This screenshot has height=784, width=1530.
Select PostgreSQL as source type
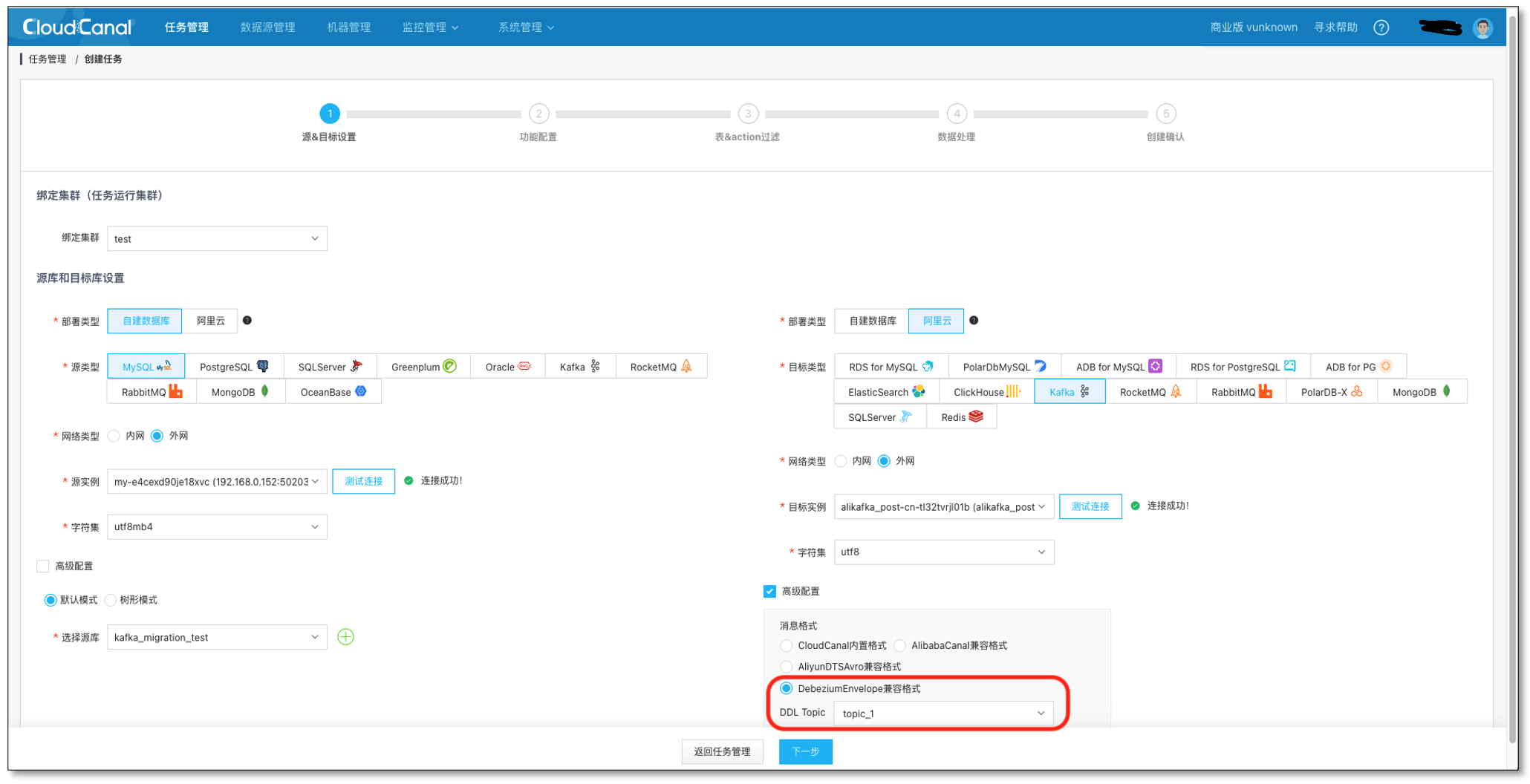[233, 367]
